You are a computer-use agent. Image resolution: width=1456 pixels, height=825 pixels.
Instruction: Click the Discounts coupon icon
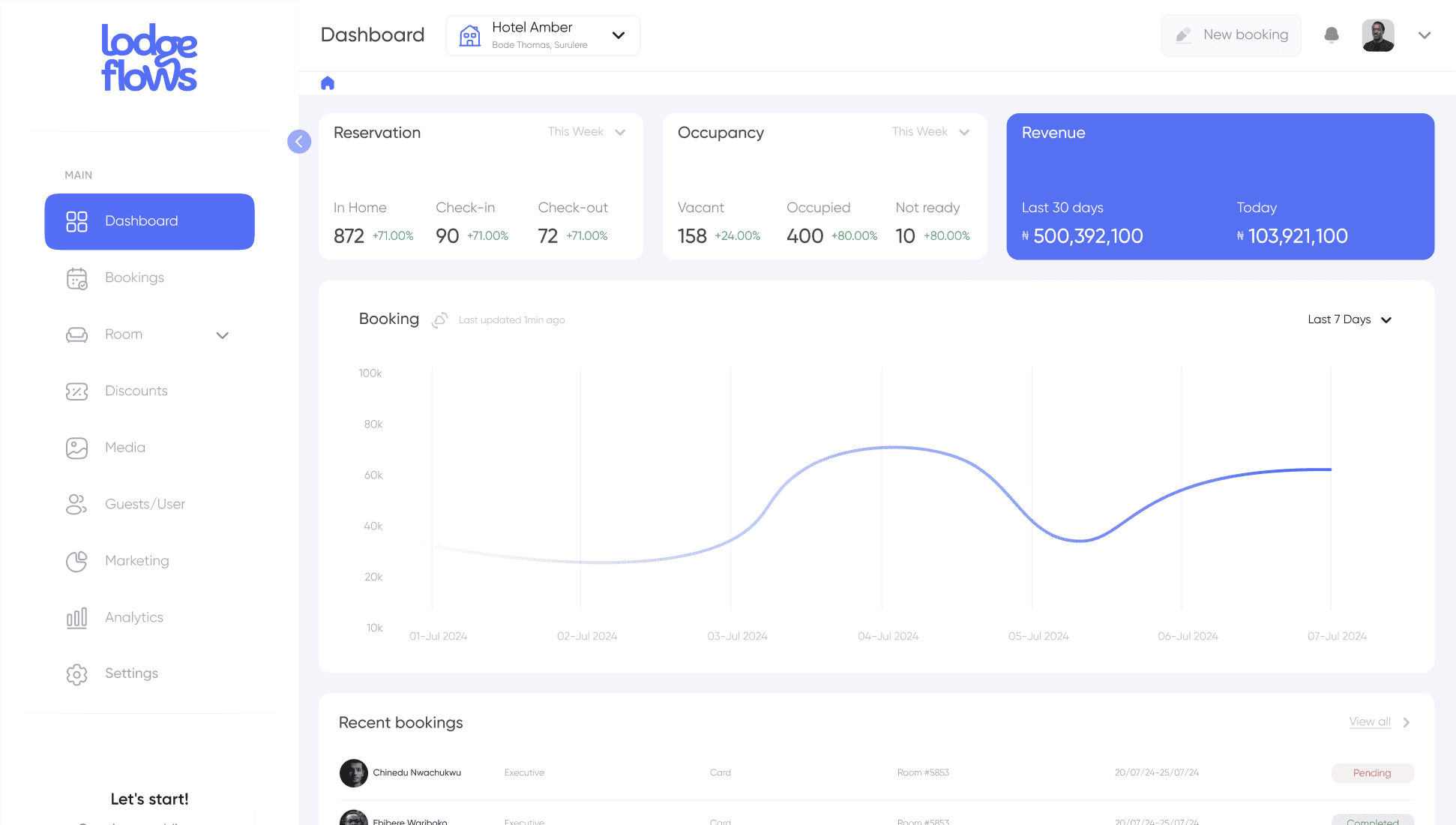coord(76,391)
